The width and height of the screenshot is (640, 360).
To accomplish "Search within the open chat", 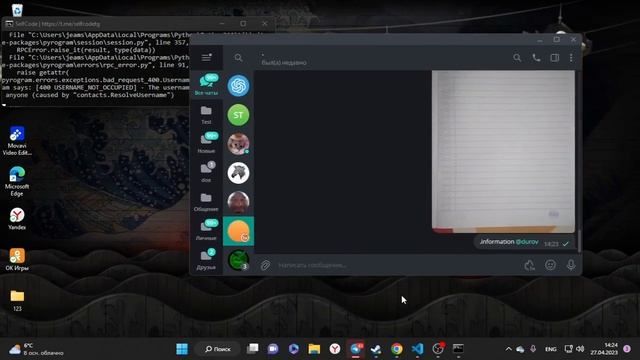I will 517,58.
